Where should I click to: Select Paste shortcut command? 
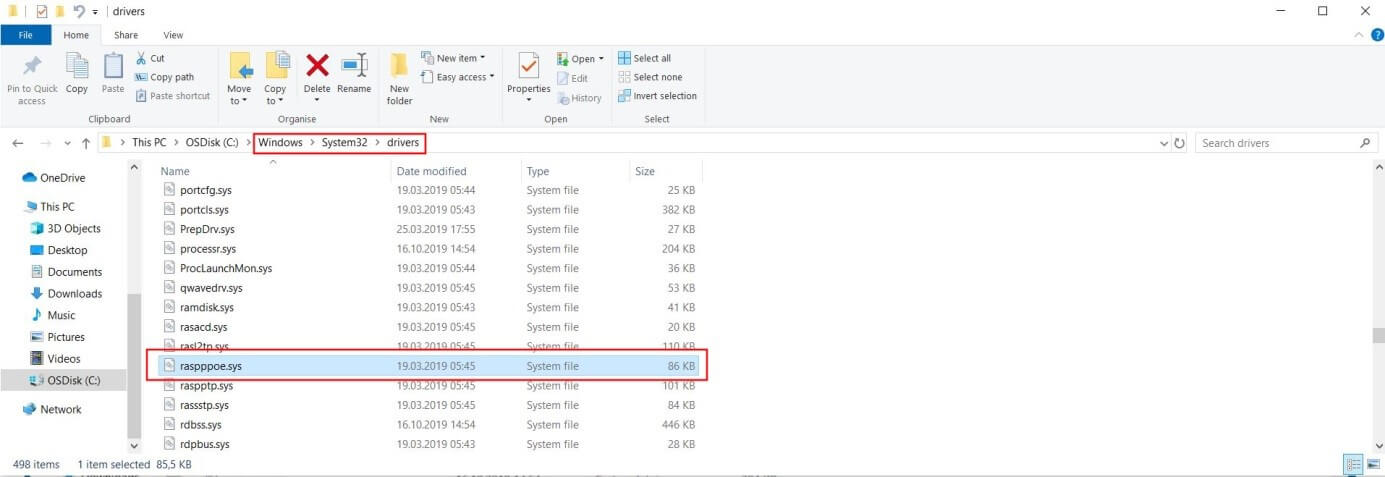point(173,96)
